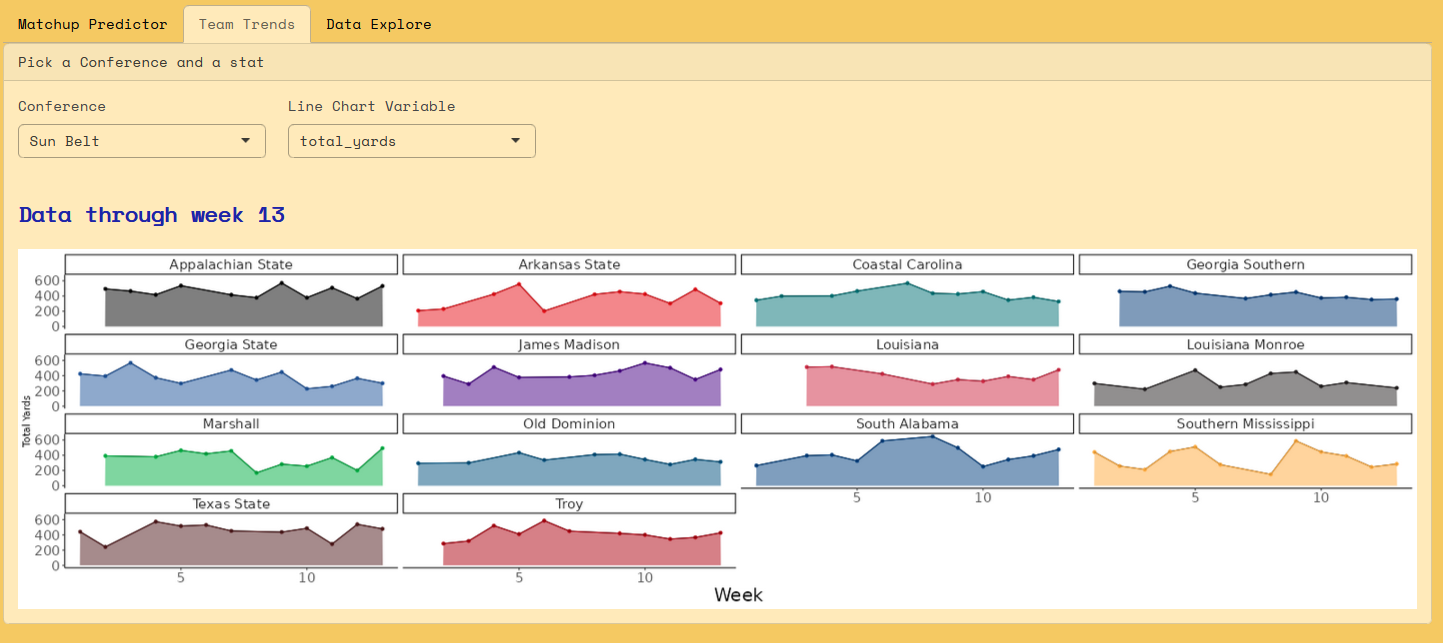Select the Southern Mississippi orange chart
Image resolution: width=1443 pixels, height=643 pixels.
pyautogui.click(x=1245, y=470)
